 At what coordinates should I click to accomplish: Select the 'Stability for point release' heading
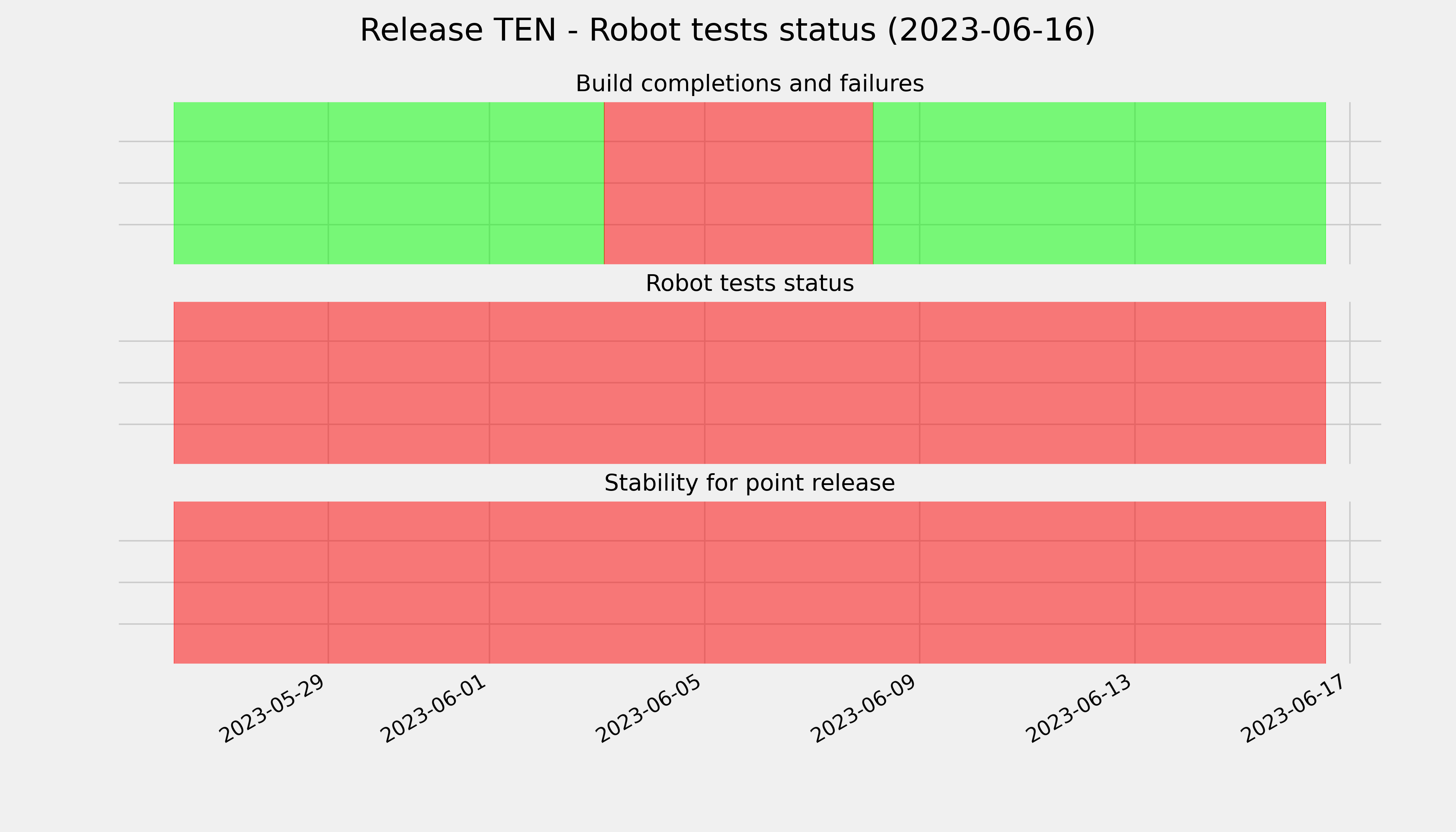(x=749, y=484)
